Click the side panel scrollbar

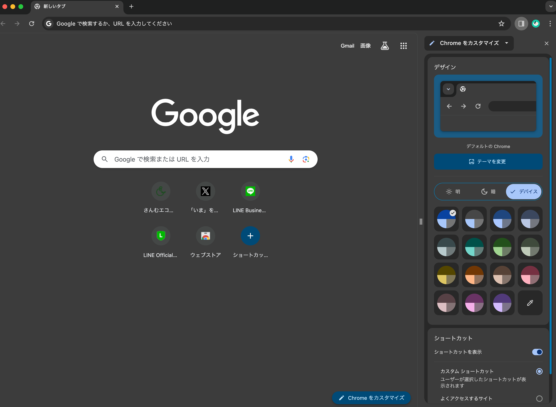click(550, 216)
